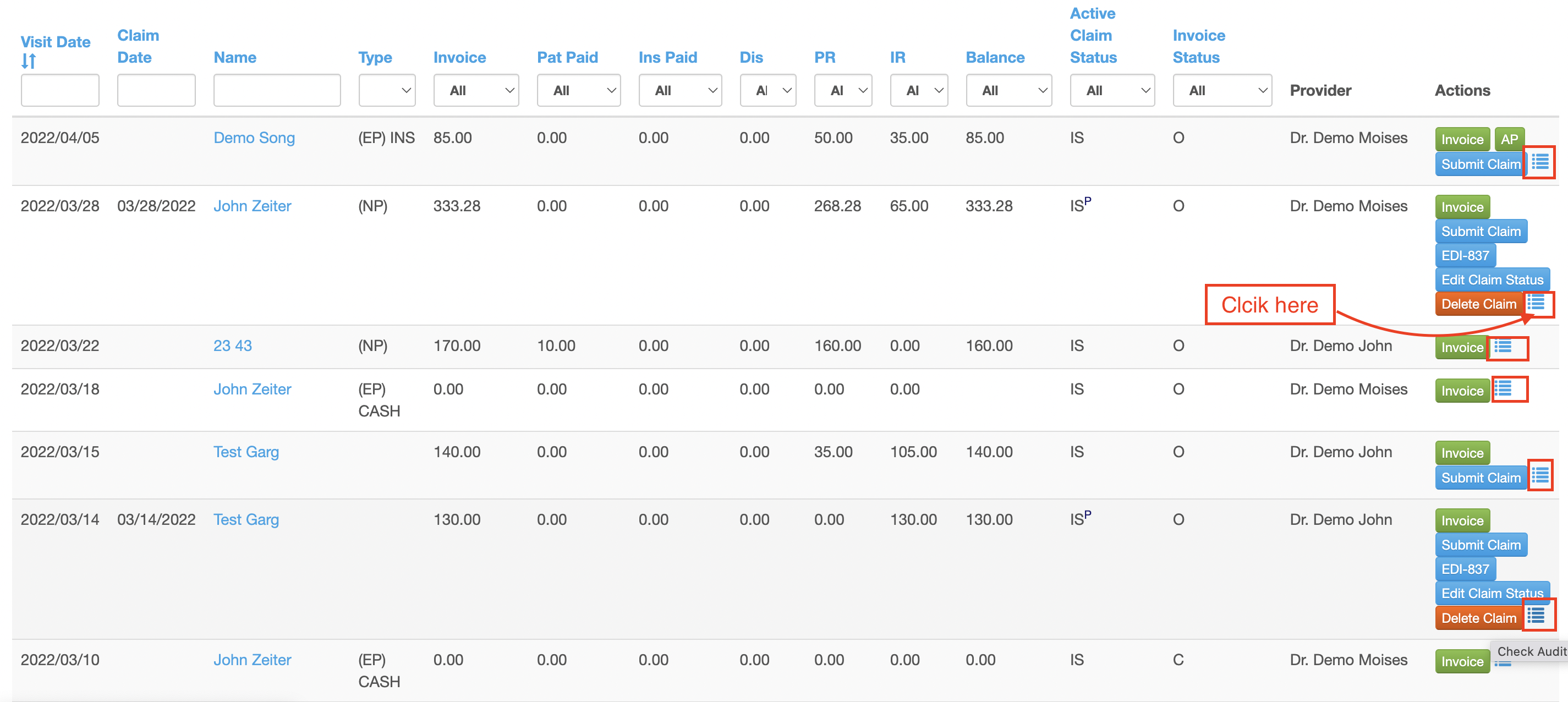Sort by Active Claim Status header
This screenshot has height=702, width=1568.
[x=1093, y=35]
